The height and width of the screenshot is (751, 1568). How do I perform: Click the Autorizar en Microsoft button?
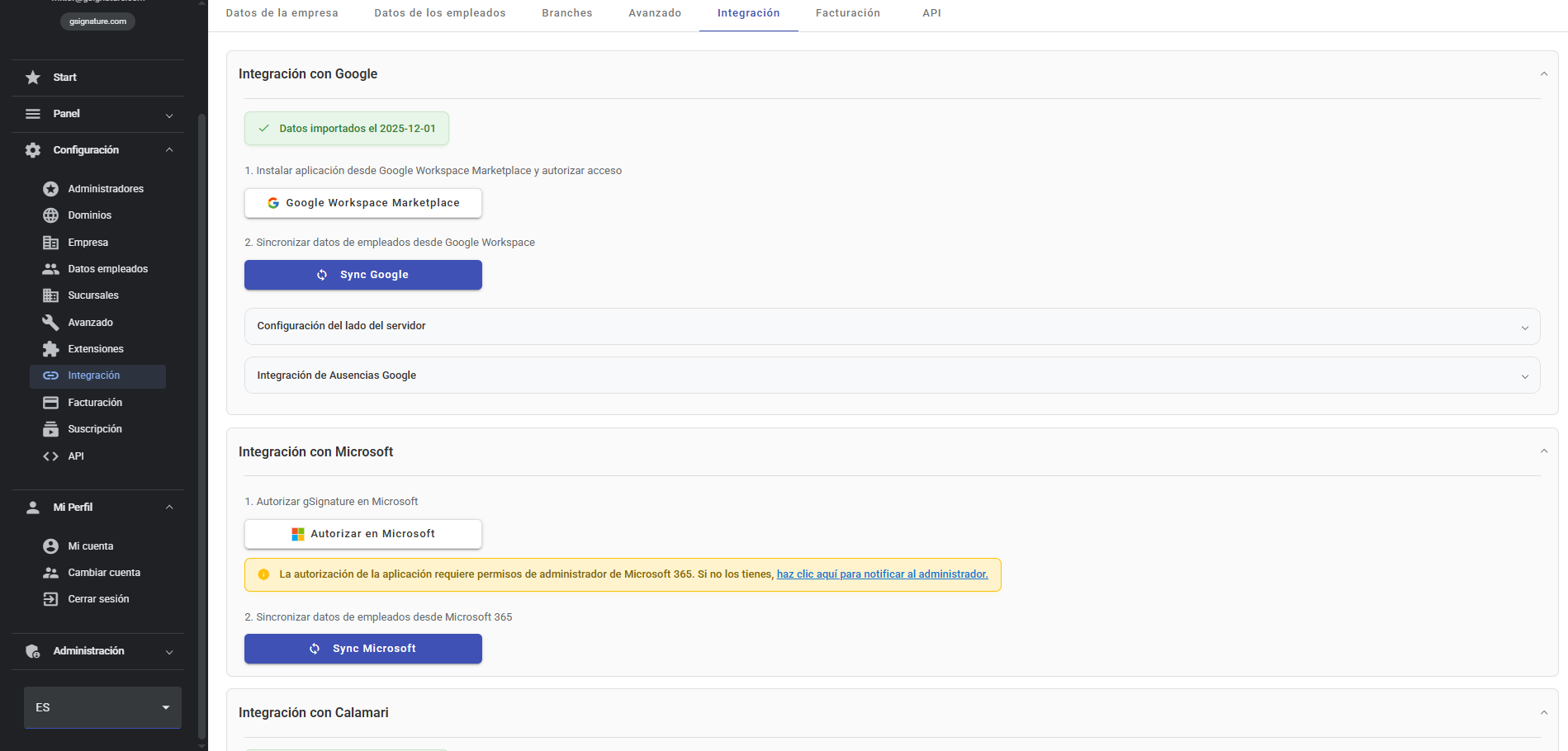tap(363, 534)
